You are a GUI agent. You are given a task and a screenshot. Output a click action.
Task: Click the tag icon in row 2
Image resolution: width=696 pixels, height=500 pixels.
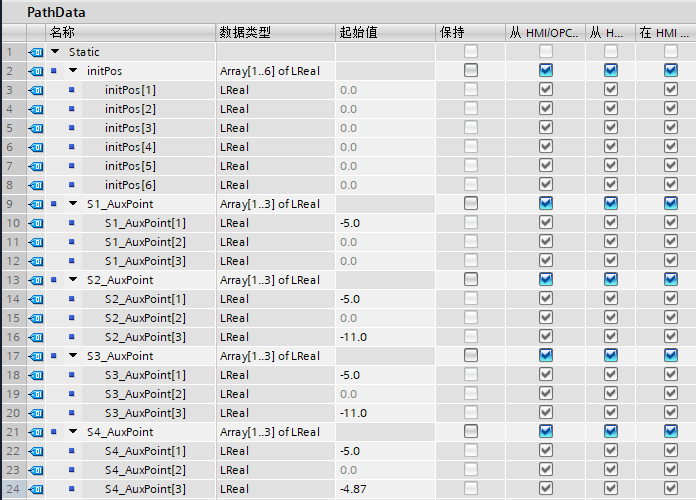click(36, 71)
